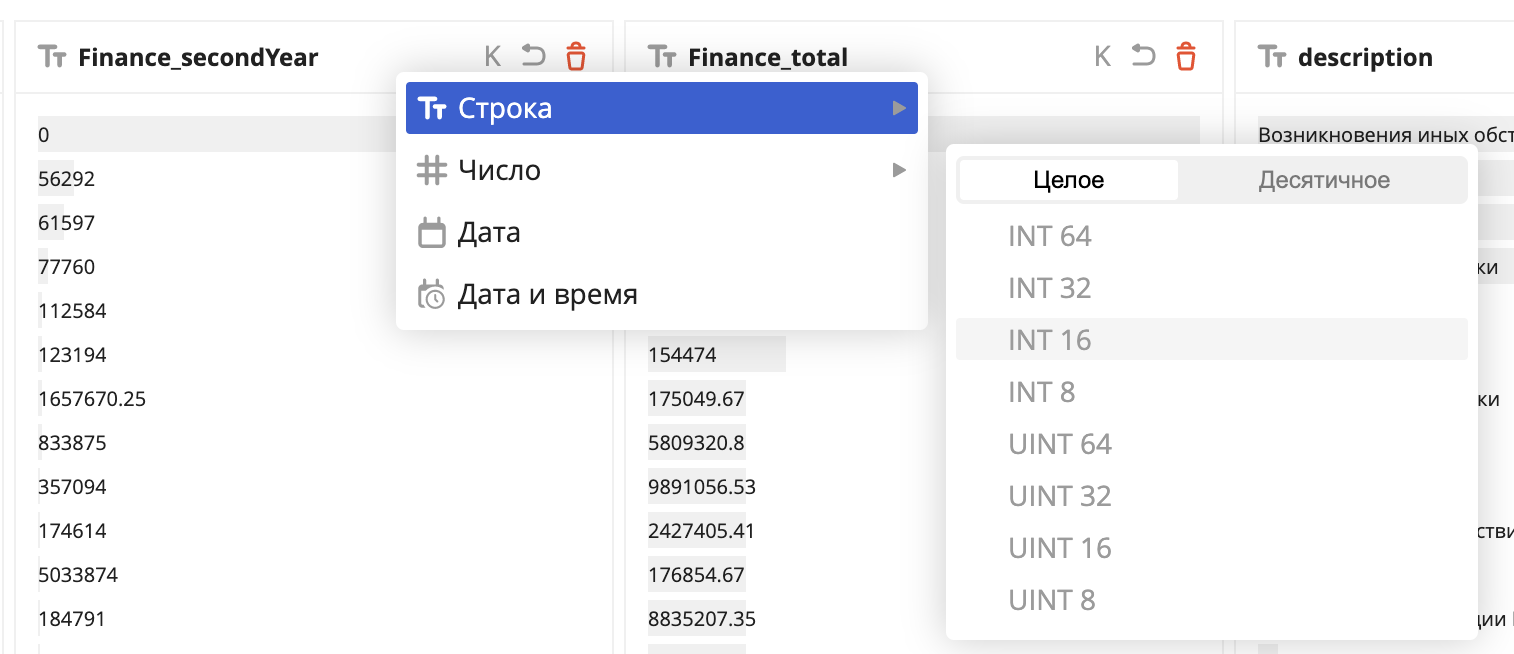The width and height of the screenshot is (1514, 654).
Task: Click the undo arrow on Finance_secondYear column
Action: click(x=533, y=56)
